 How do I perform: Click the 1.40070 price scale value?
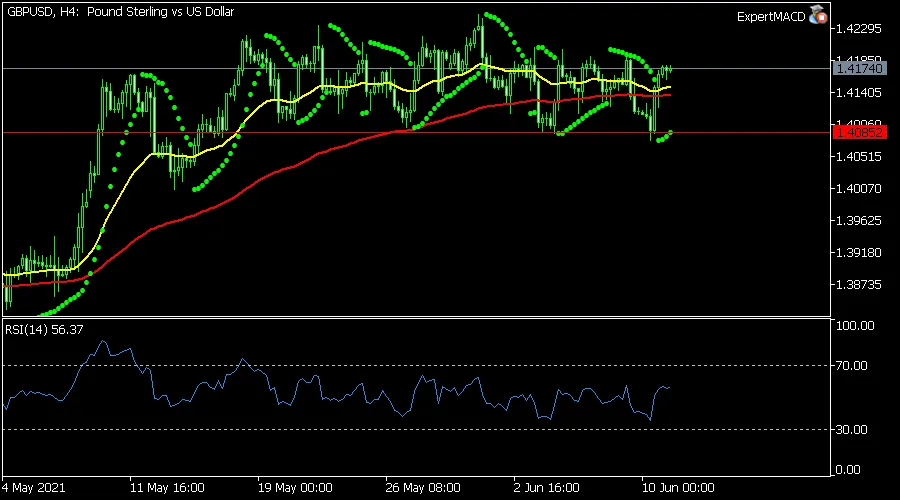point(859,189)
